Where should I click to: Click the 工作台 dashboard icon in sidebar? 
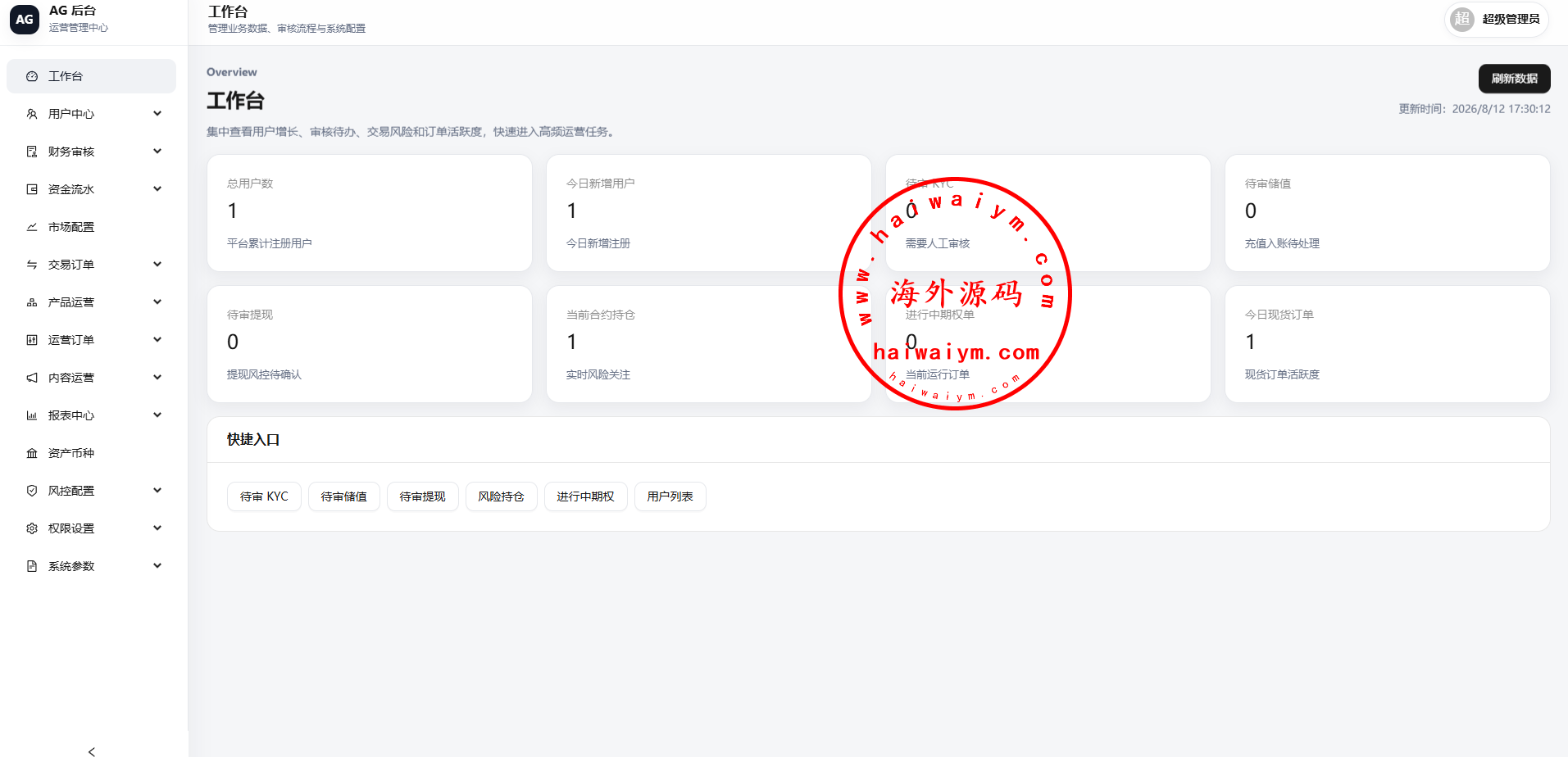point(32,76)
